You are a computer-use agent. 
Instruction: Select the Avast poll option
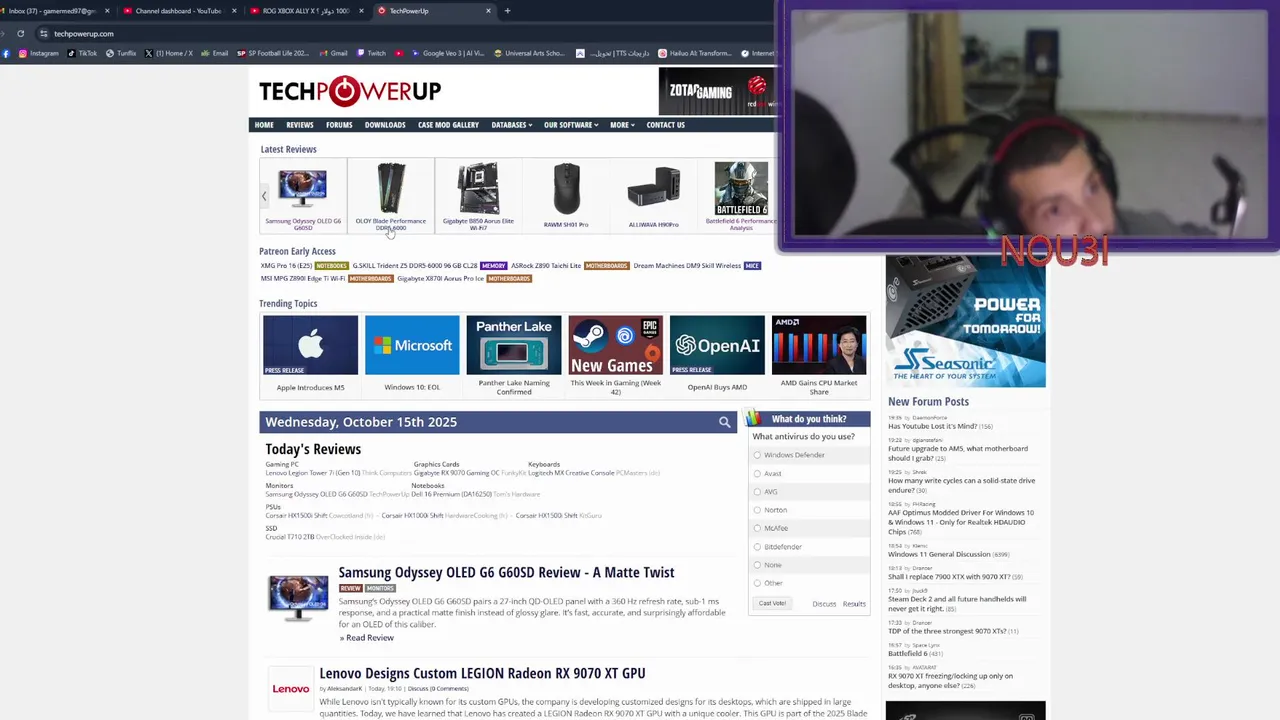point(757,473)
